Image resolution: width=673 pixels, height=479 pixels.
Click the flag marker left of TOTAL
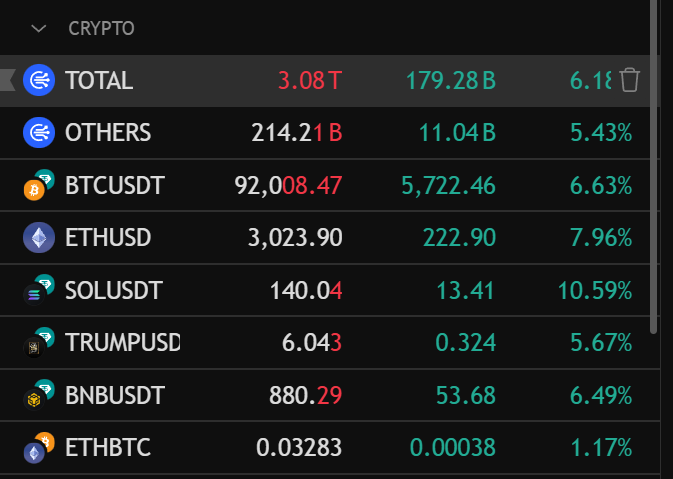(8, 80)
